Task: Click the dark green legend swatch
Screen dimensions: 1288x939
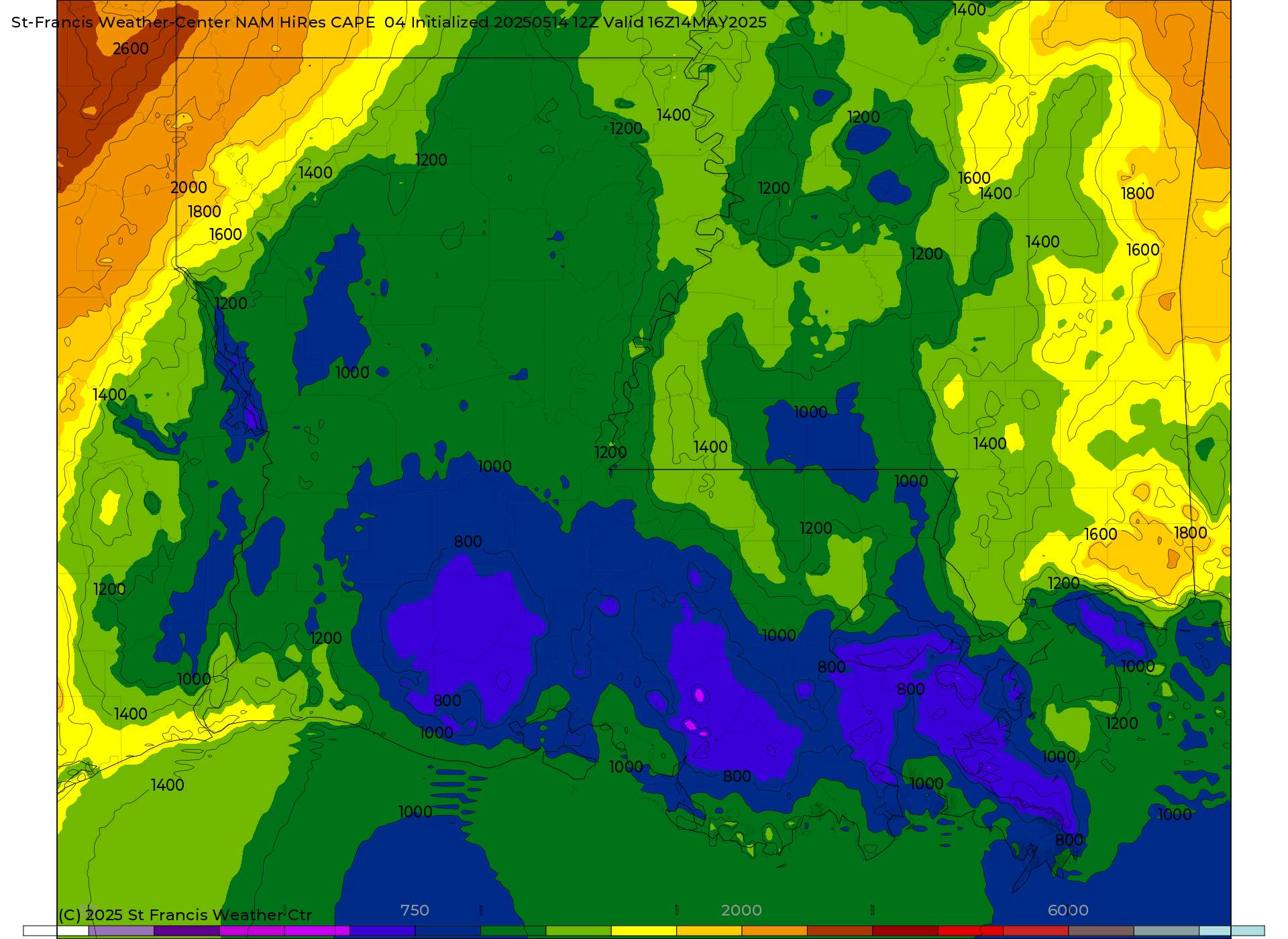Action: pos(513,931)
